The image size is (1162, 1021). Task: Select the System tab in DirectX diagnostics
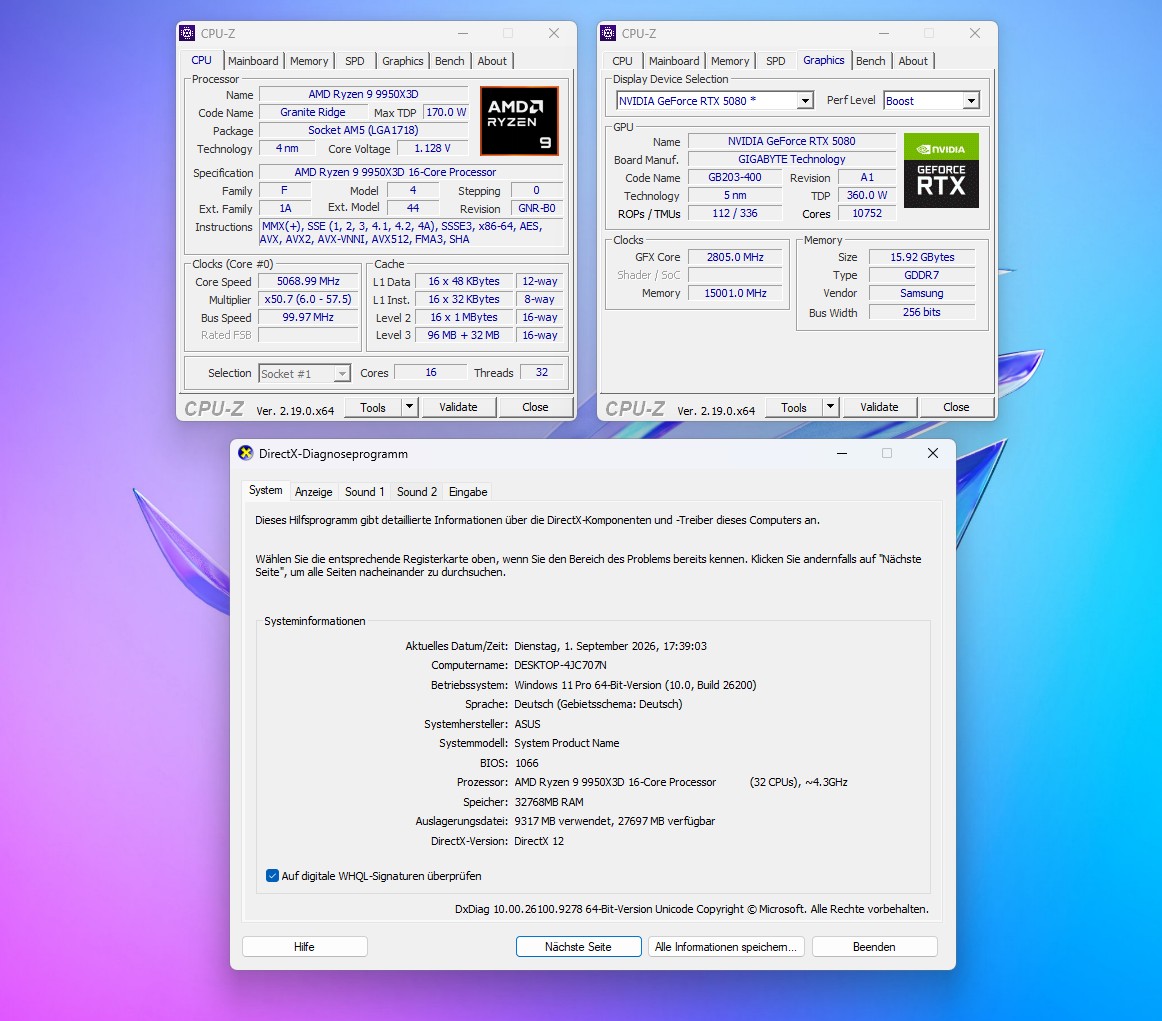click(265, 490)
